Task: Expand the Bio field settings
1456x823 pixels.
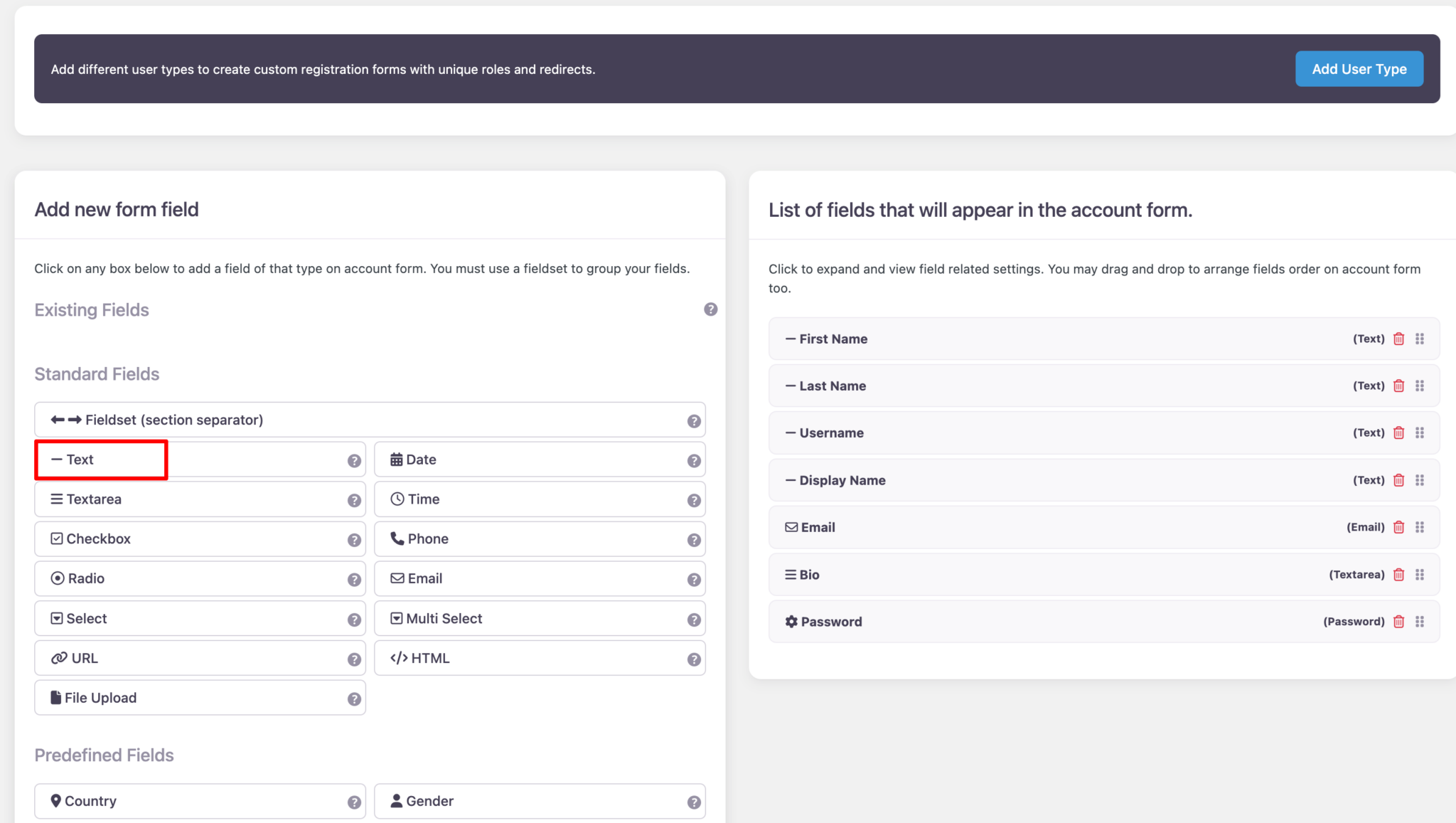Action: tap(1104, 575)
